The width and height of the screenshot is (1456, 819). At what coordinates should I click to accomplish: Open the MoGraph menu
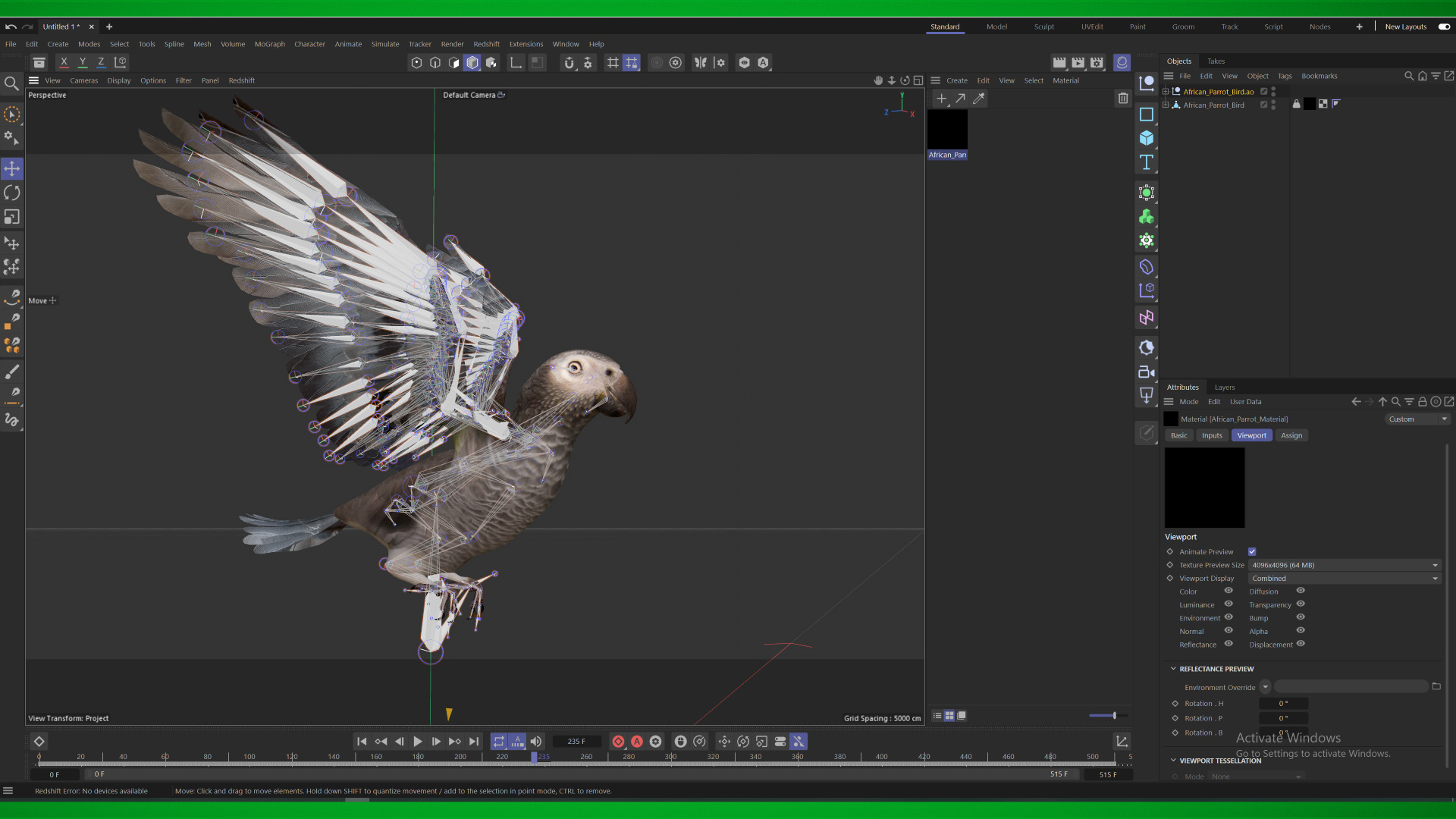[x=269, y=44]
